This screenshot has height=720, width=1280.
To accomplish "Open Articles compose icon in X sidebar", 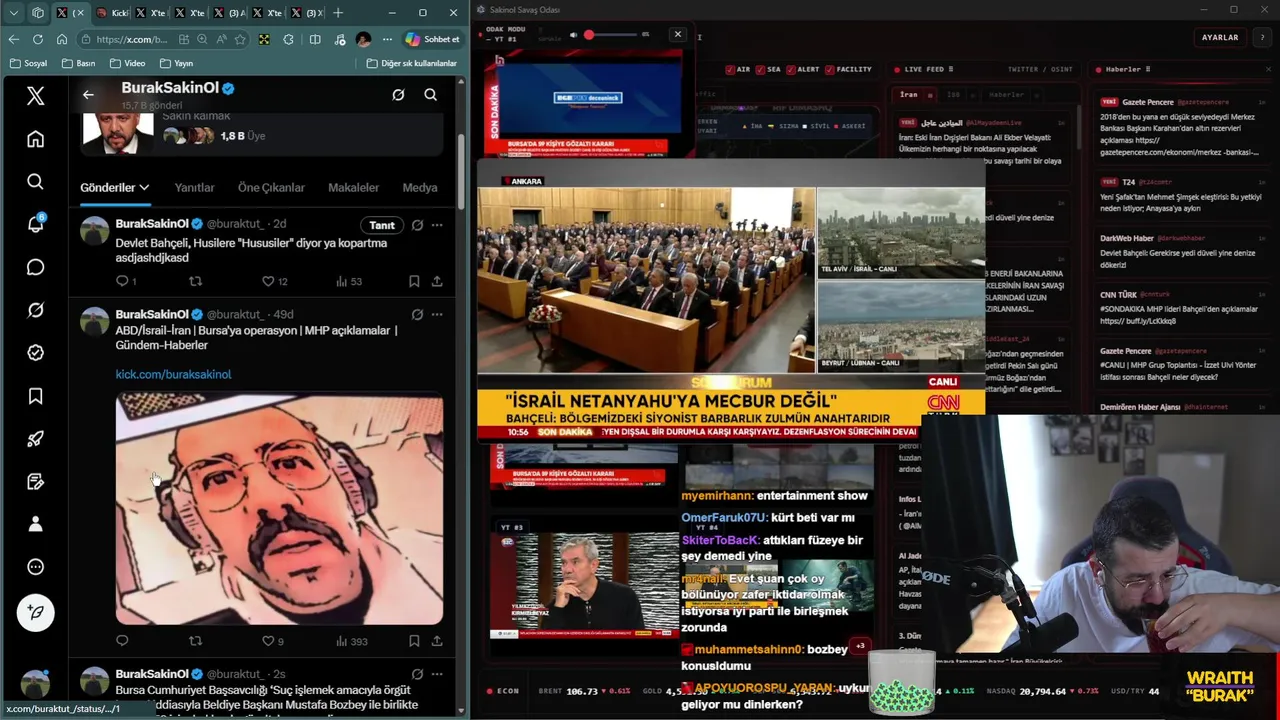I will point(35,481).
